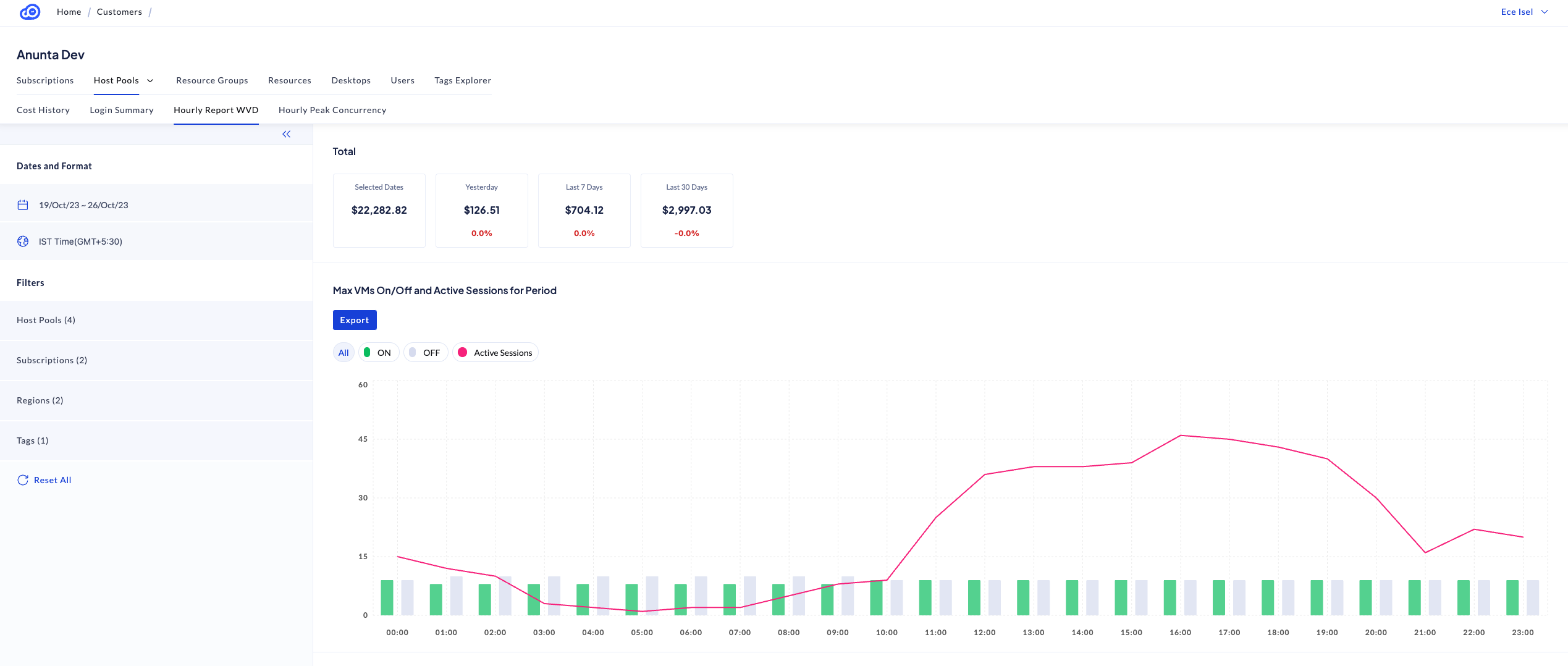Click the calendar icon beside date range
Viewport: 1568px width, 666px height.
pos(23,205)
